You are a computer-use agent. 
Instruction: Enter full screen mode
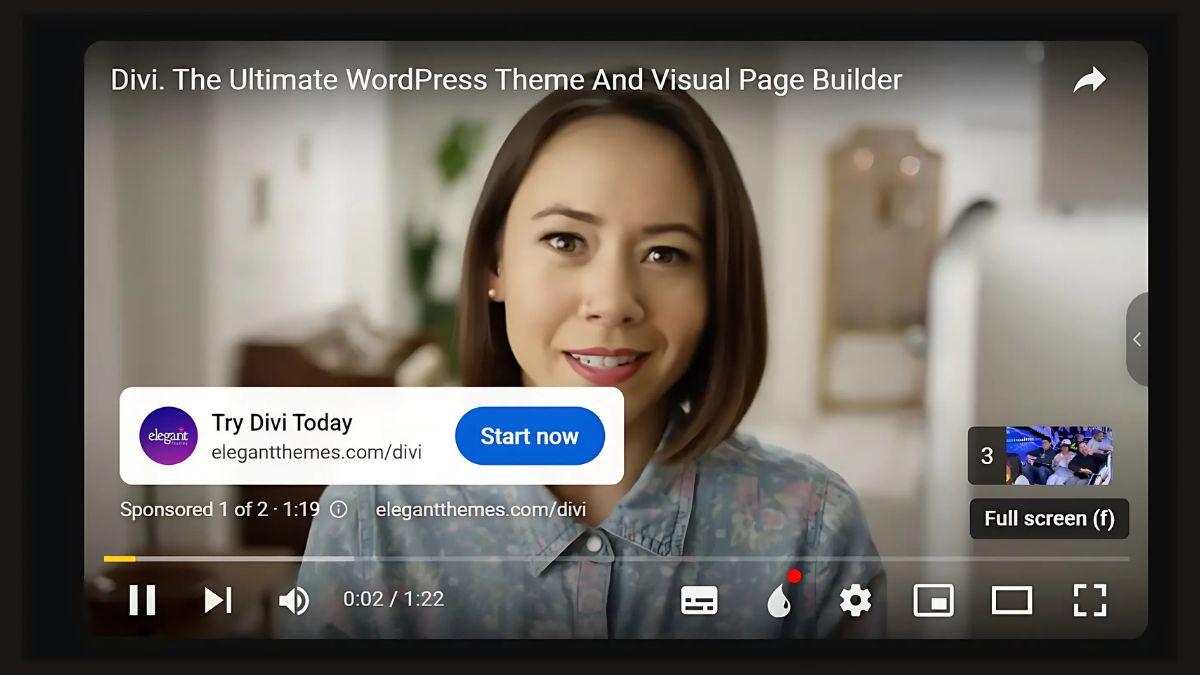click(x=1090, y=600)
